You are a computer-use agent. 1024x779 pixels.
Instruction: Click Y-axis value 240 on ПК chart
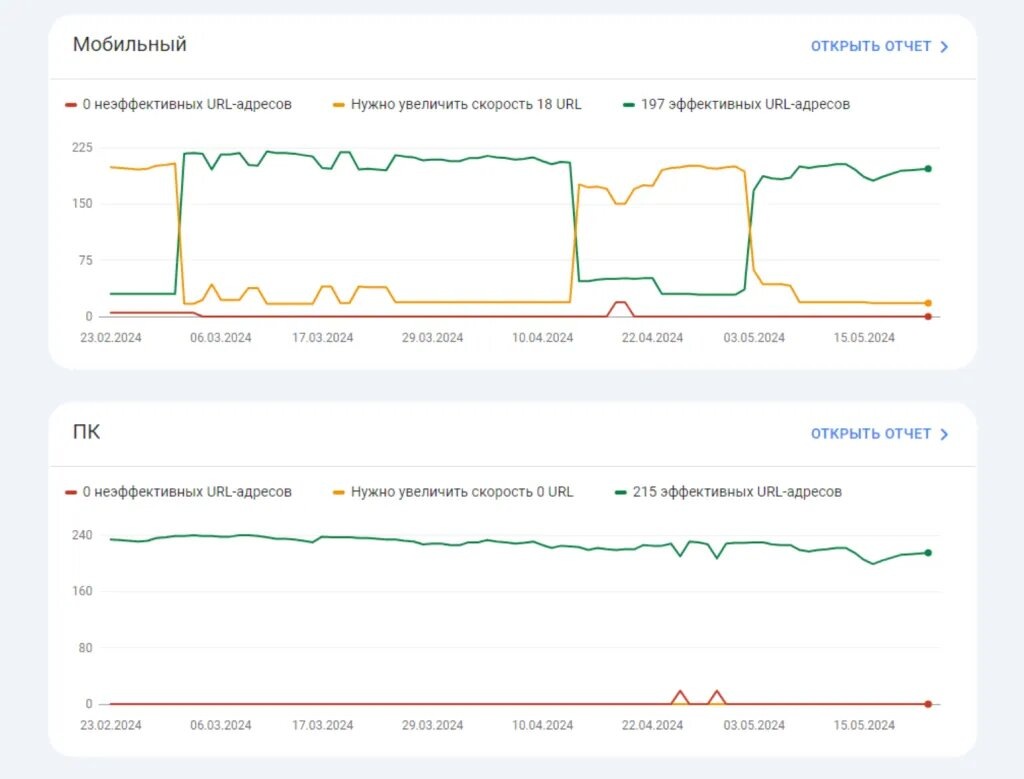82,535
